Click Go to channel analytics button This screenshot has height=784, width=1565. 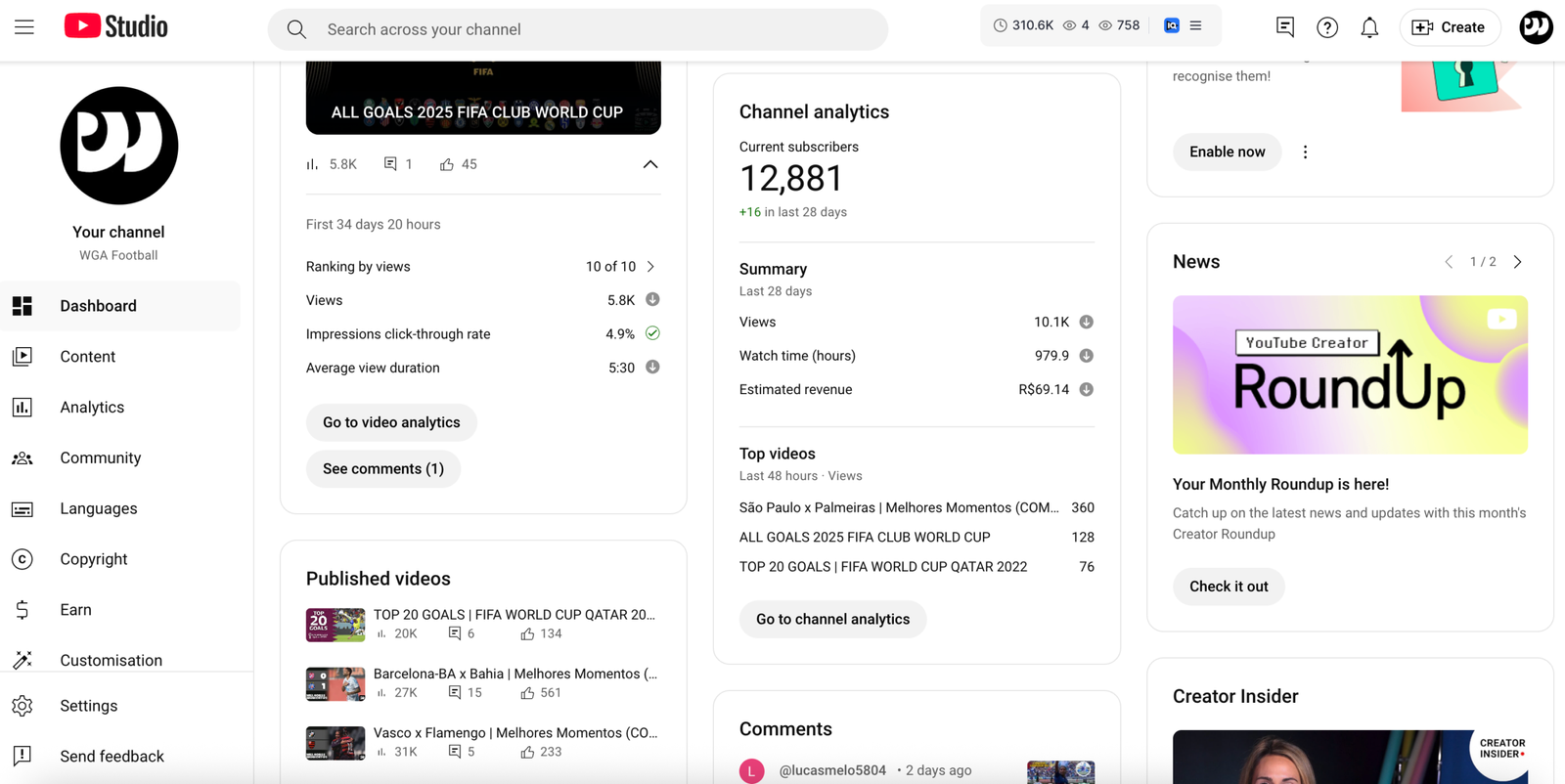(832, 619)
